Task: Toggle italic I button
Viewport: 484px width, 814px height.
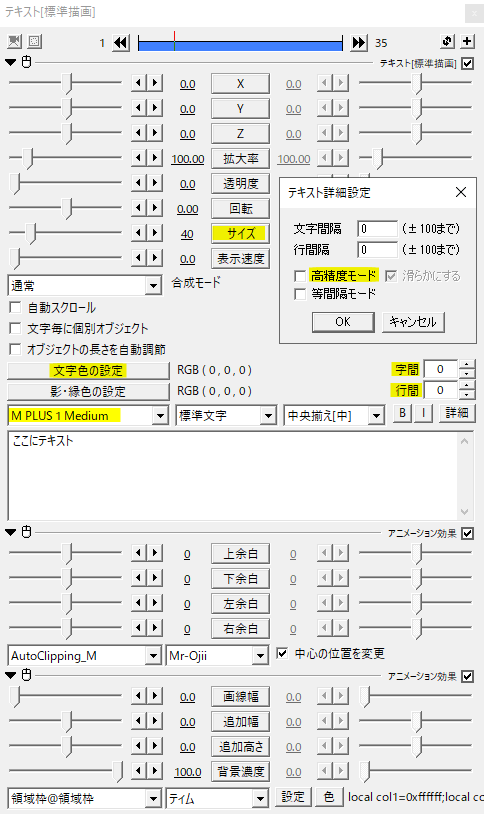Action: 424,413
